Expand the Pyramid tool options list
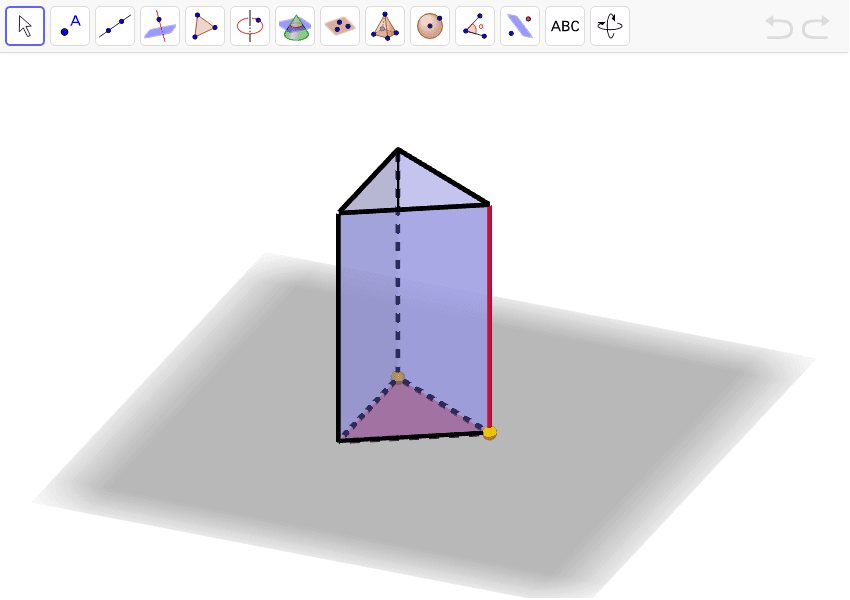 point(398,40)
